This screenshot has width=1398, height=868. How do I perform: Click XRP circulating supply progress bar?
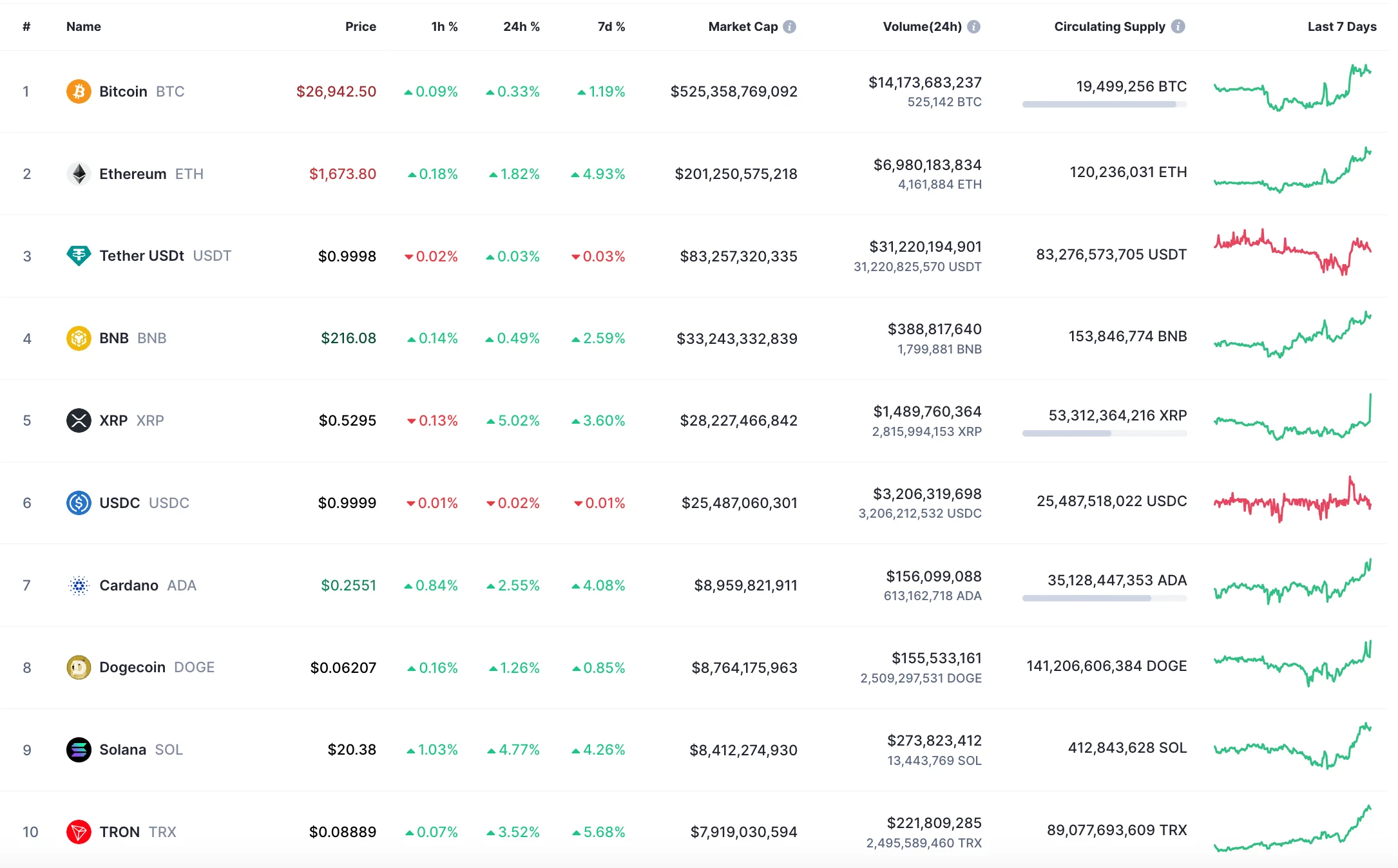coord(1104,433)
